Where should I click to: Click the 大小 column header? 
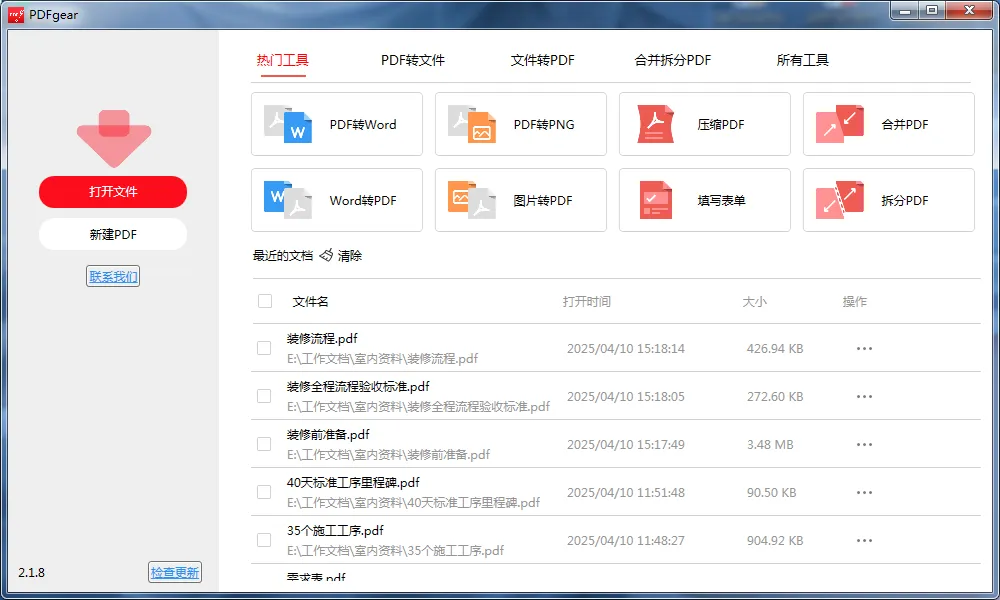pyautogui.click(x=754, y=302)
